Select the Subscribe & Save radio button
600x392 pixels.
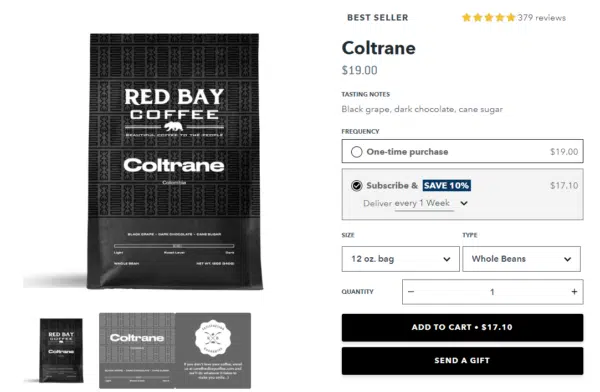tap(356, 186)
